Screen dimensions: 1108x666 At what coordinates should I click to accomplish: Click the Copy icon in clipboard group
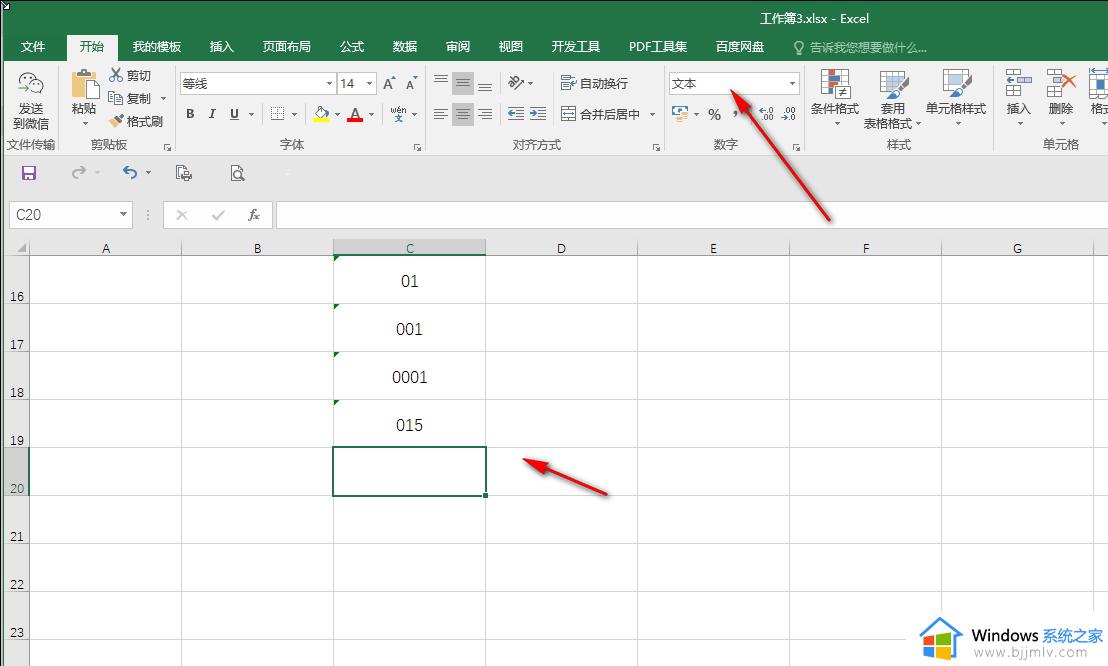coord(116,98)
